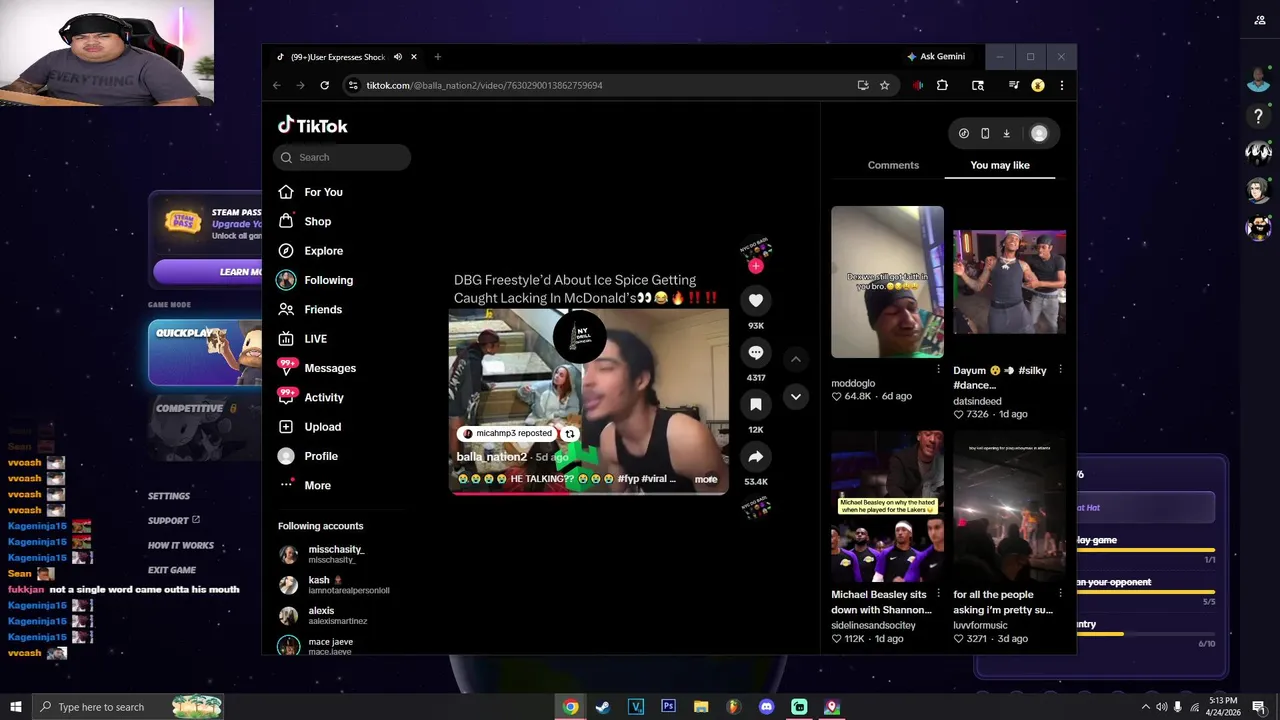
Task: Open options for Dayum silky dance video
Action: 1060,370
